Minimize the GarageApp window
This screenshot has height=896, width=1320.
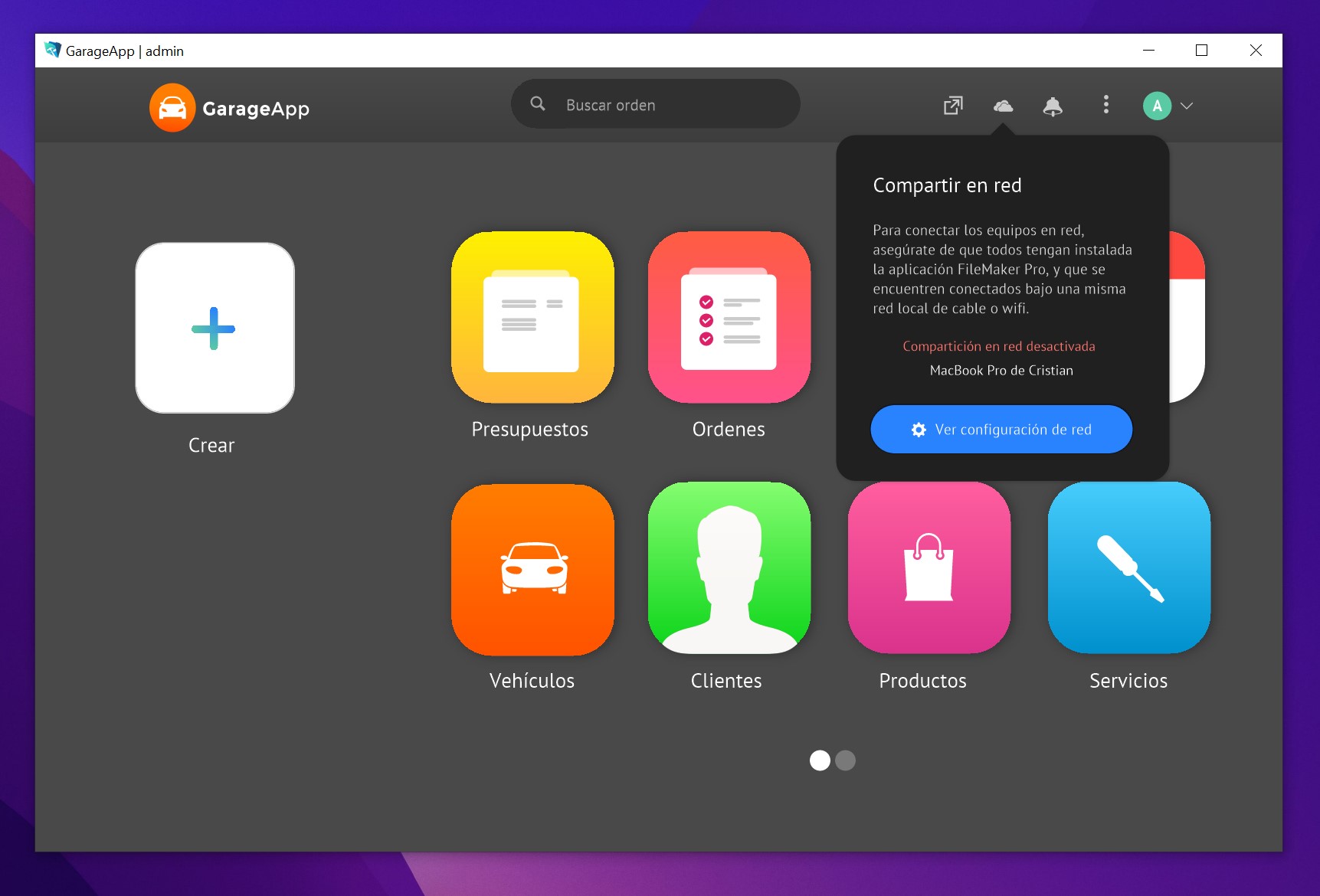[1148, 51]
